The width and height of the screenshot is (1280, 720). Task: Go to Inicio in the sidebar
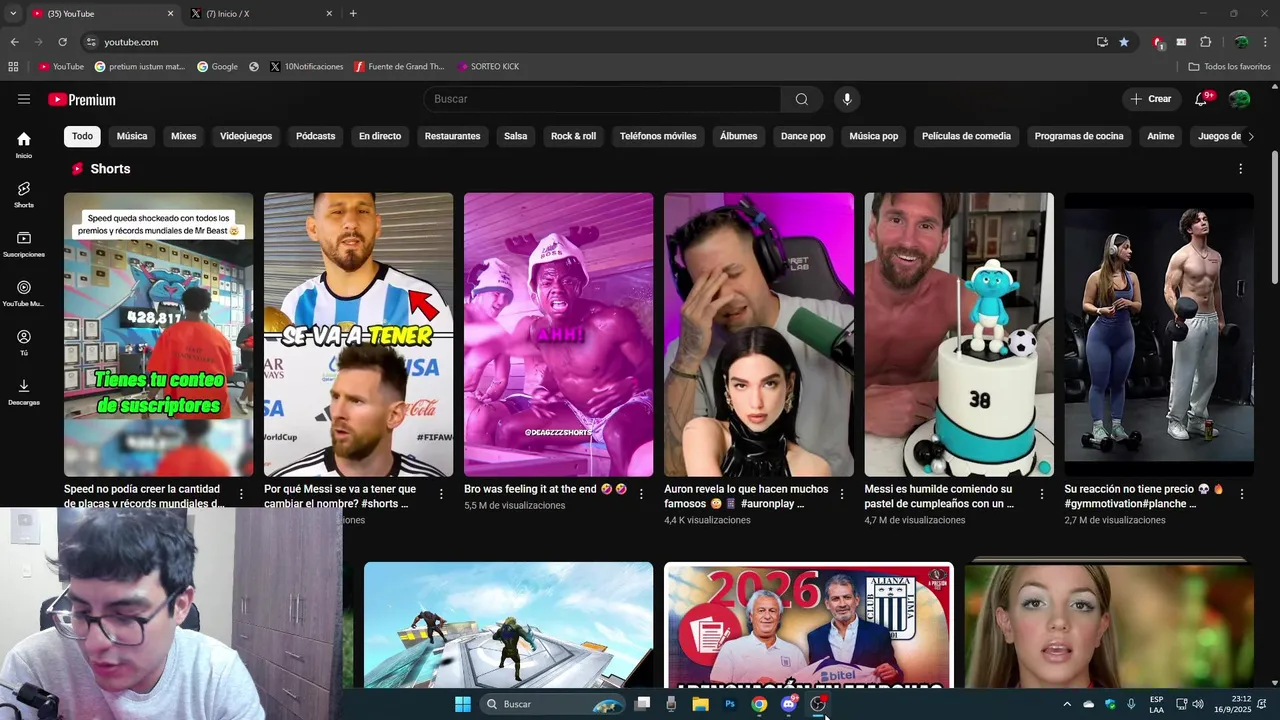[x=24, y=145]
